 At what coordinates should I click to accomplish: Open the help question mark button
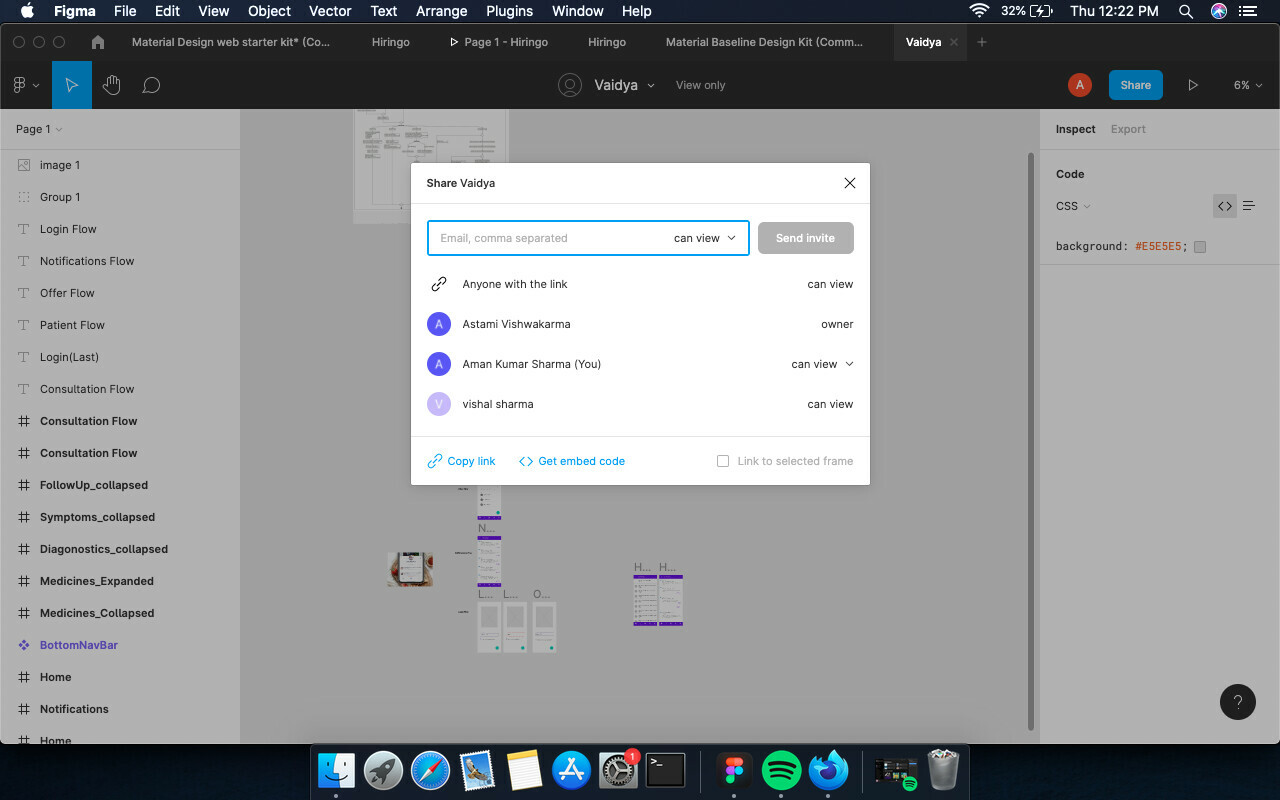[1238, 702]
